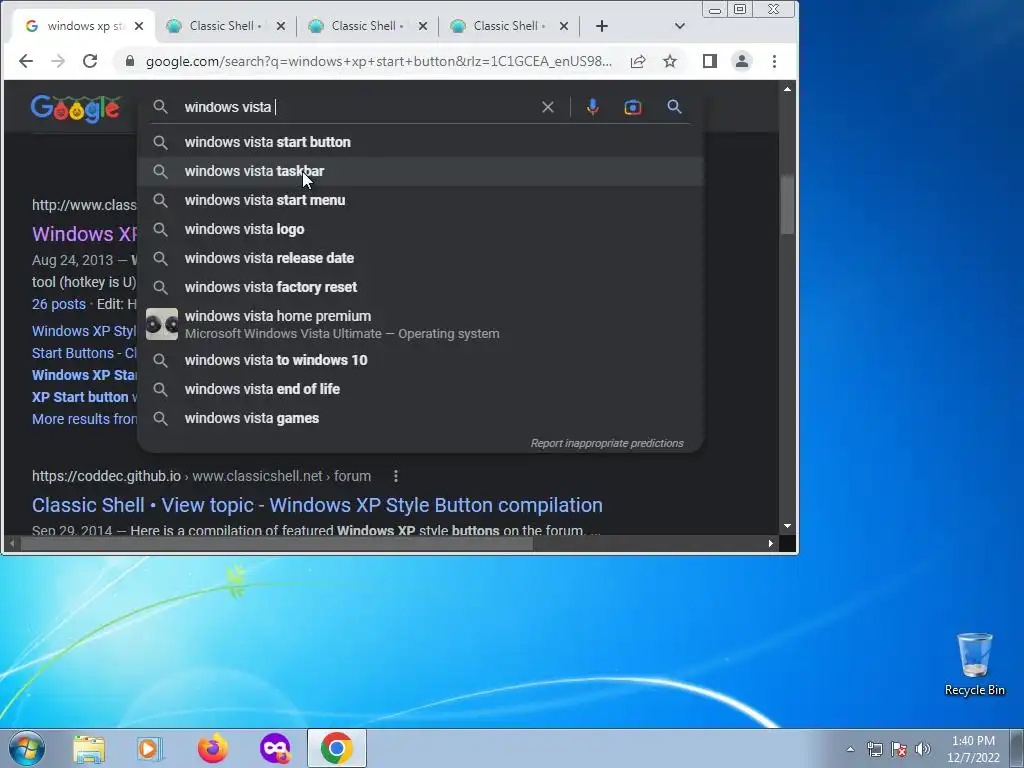Open the volume speaker tray icon
The image size is (1024, 768).
923,749
